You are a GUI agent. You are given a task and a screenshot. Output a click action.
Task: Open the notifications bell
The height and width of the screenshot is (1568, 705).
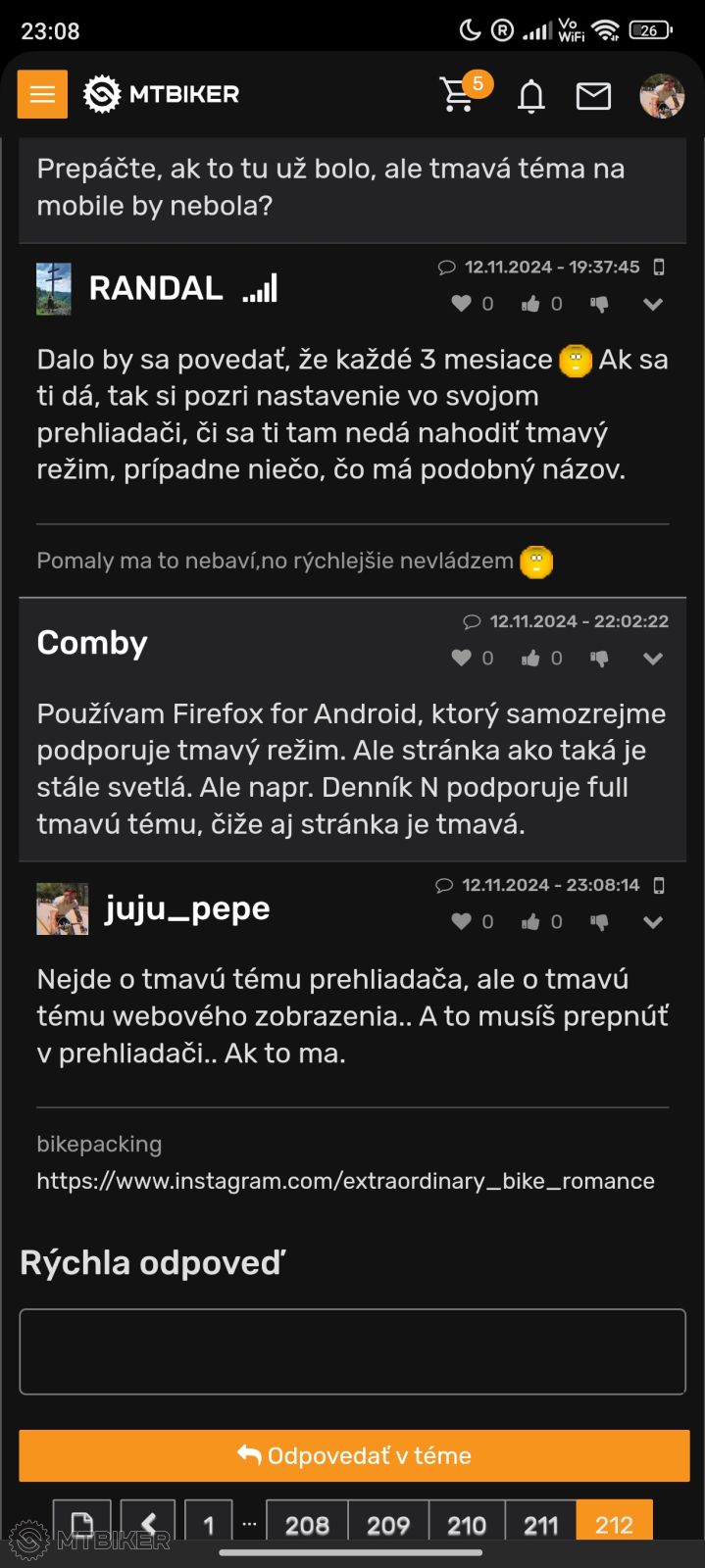click(530, 96)
